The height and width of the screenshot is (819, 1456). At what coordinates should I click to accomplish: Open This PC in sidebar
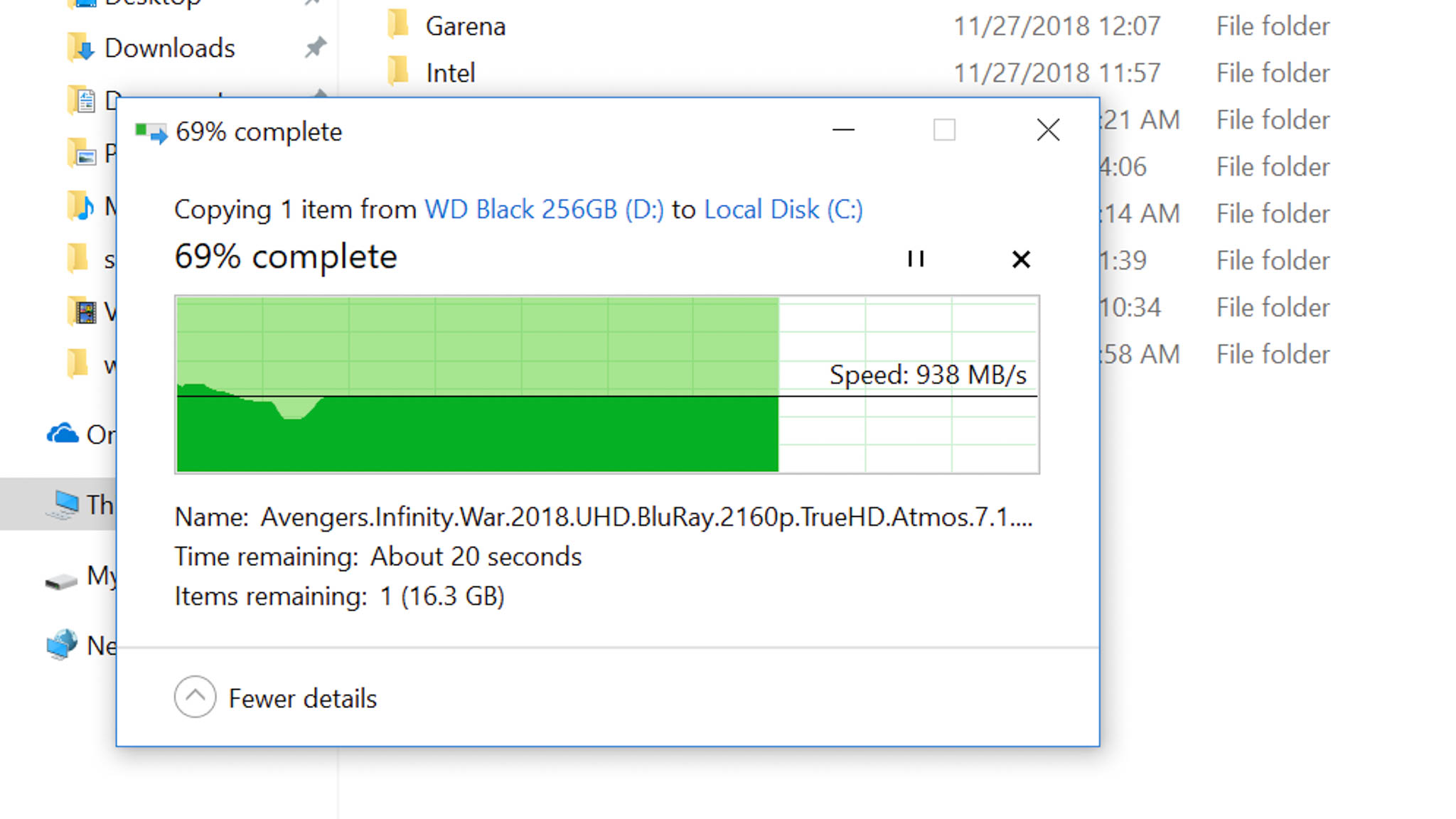tap(76, 503)
